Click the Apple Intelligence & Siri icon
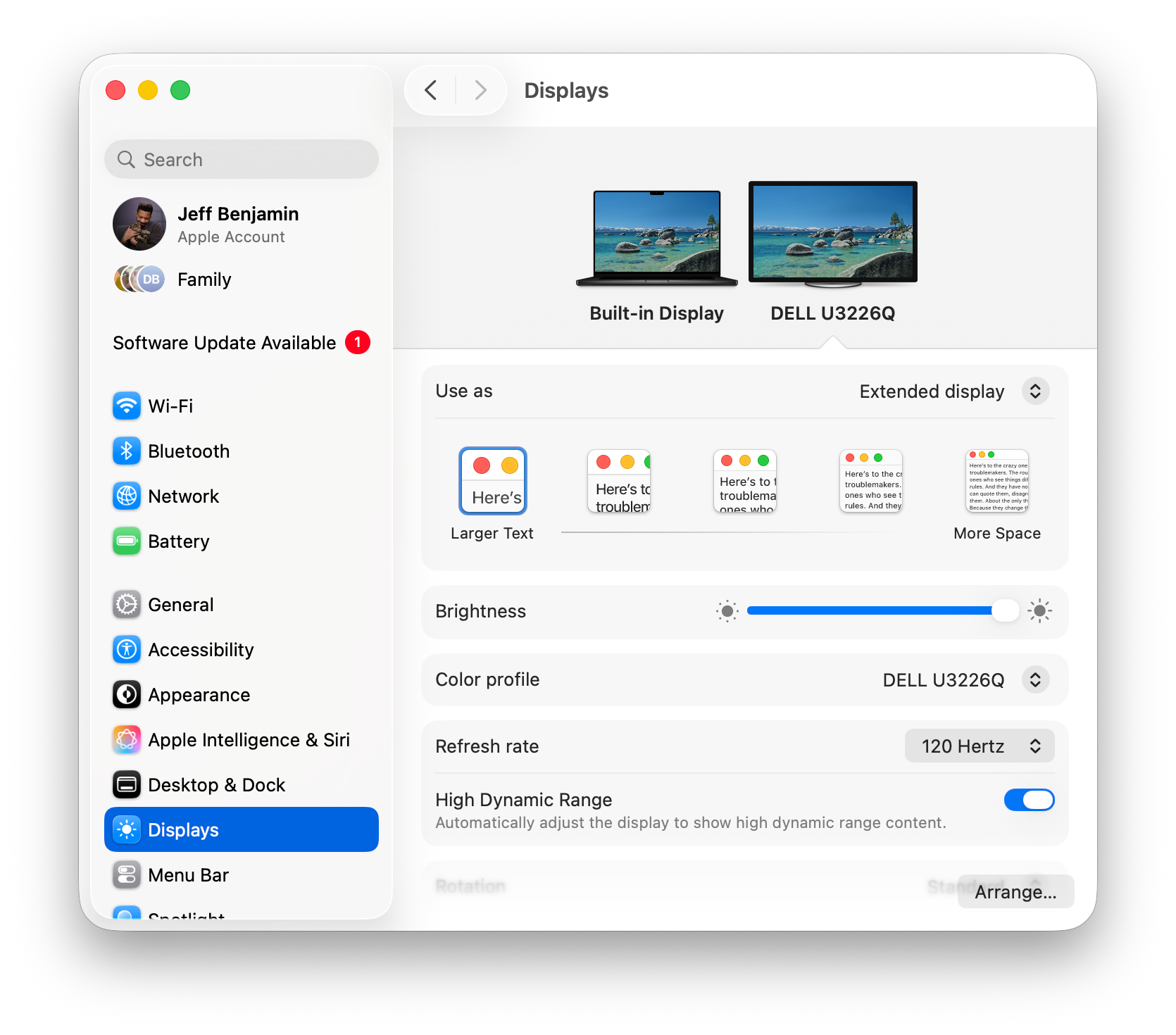Screen dimensions: 1176x1035 127,740
